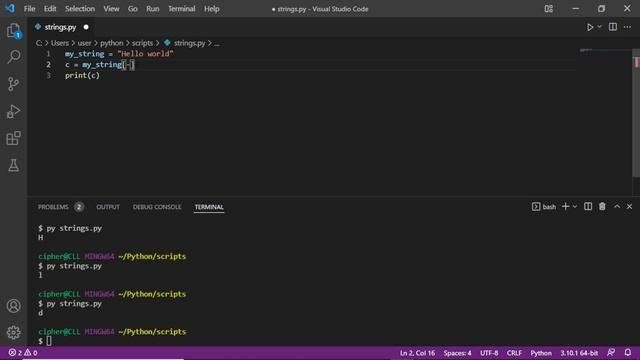Open the Explorer view in activity bar
This screenshot has width=640, height=360.
[x=13, y=31]
